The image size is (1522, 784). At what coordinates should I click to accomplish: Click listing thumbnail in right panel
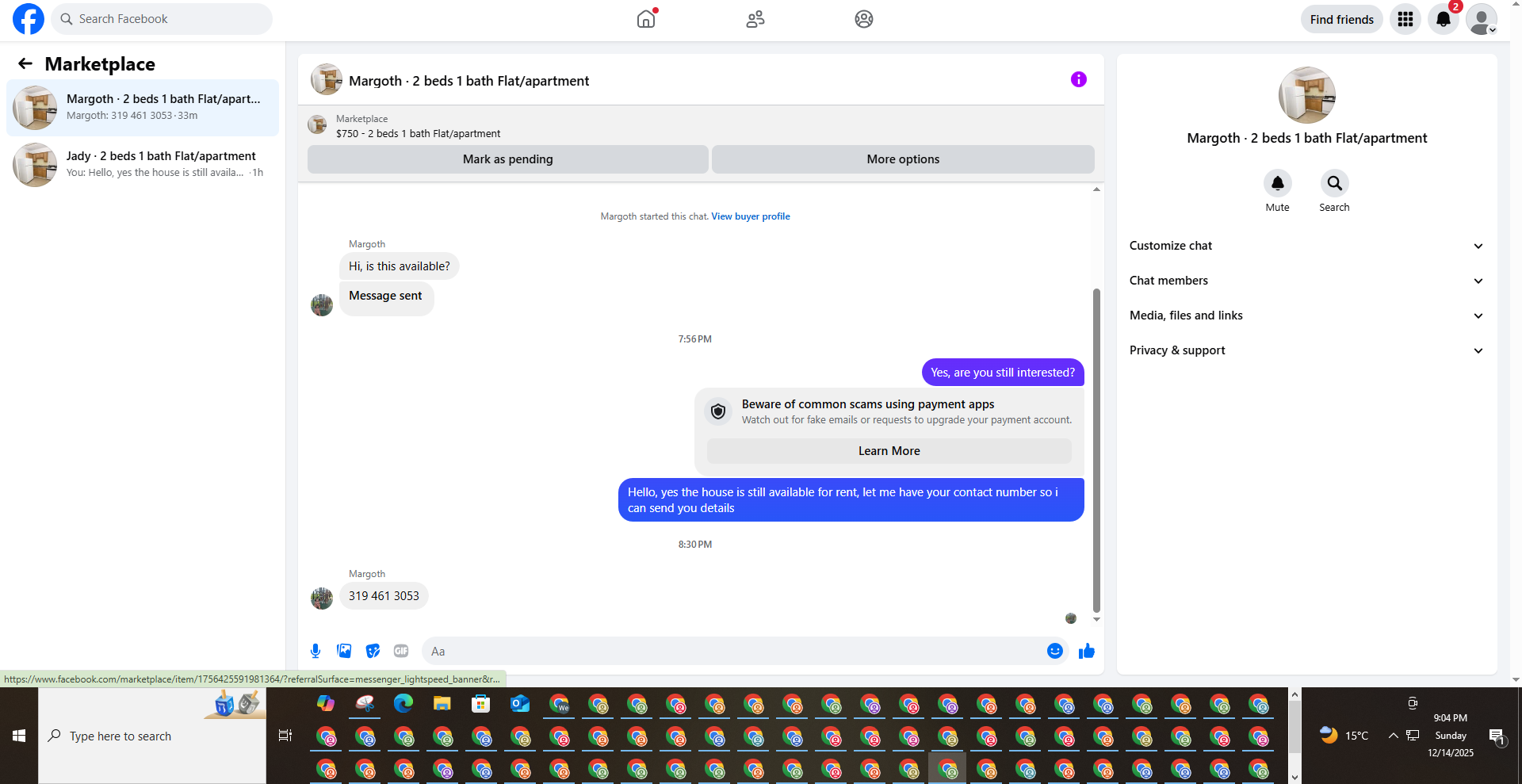coord(1307,95)
